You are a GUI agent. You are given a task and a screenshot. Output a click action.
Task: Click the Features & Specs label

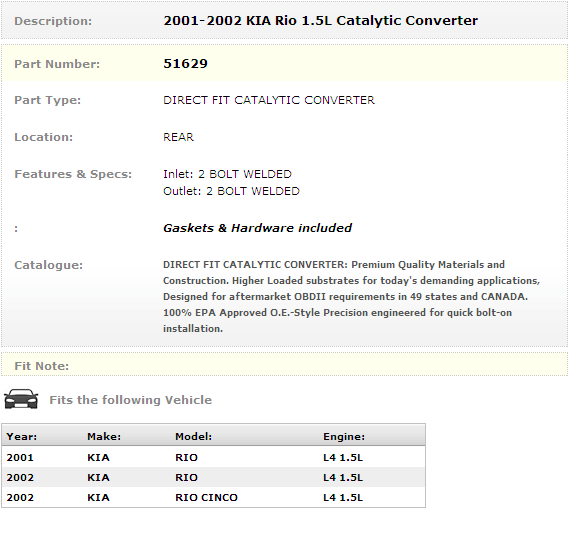point(73,174)
